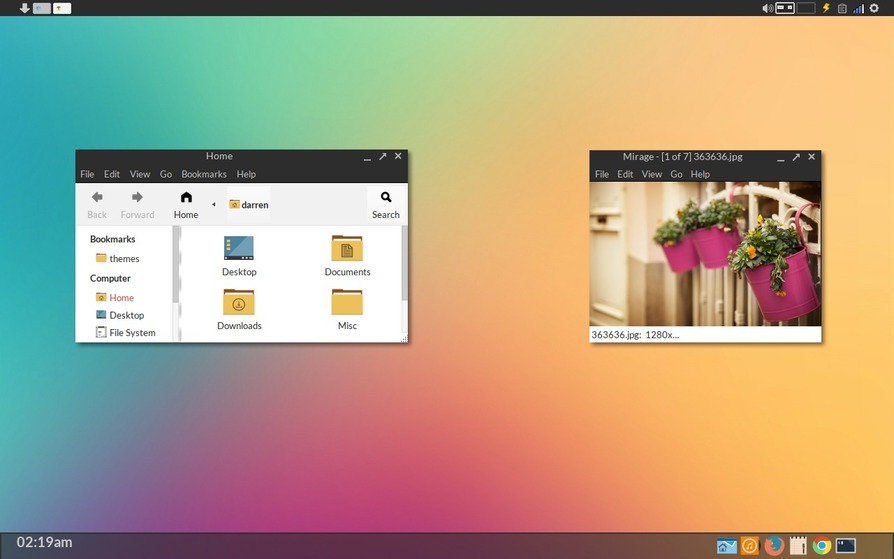Click the Home window resize grip corner
This screenshot has width=894, height=559.
(x=404, y=339)
